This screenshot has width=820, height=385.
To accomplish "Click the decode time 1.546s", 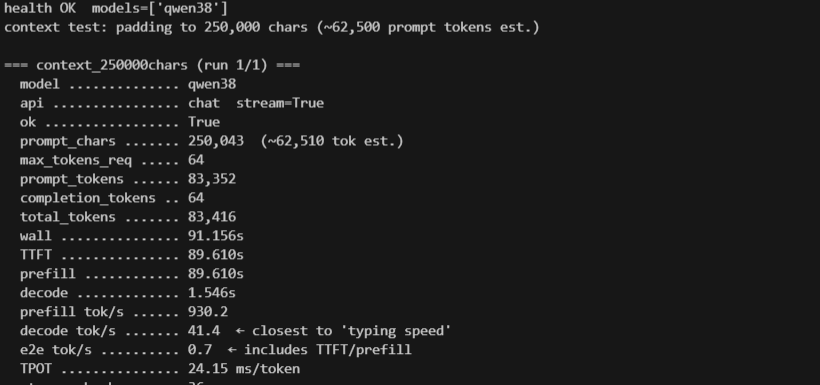I will pos(212,293).
